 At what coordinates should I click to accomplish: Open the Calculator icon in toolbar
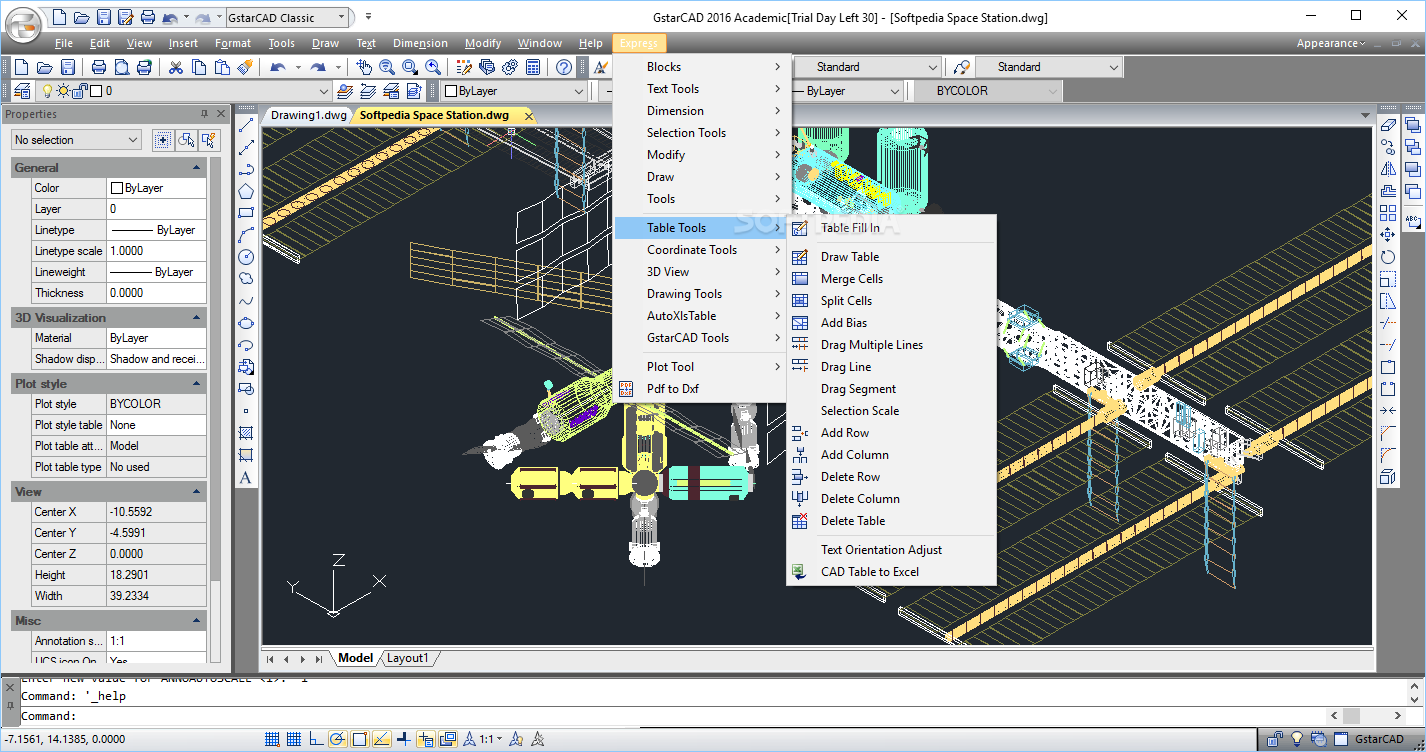534,67
